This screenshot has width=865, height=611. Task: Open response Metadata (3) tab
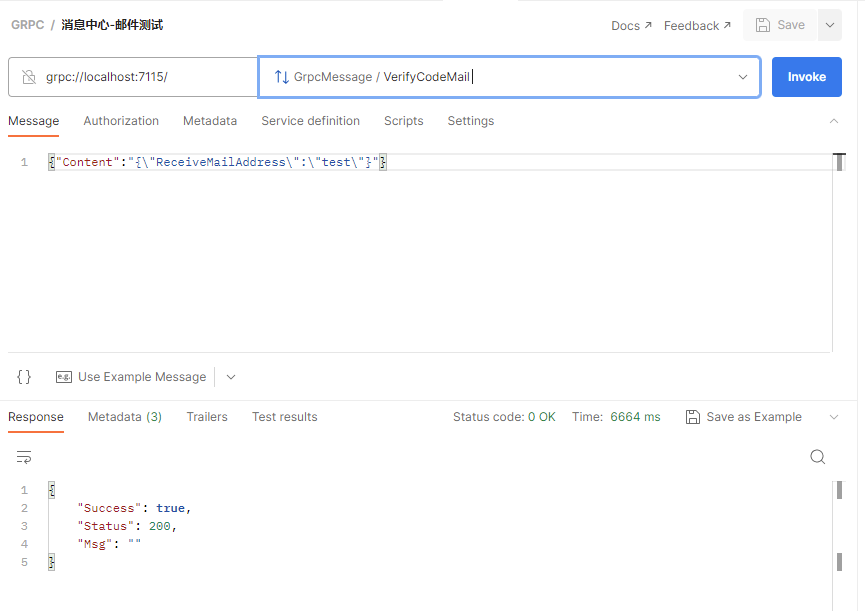125,417
